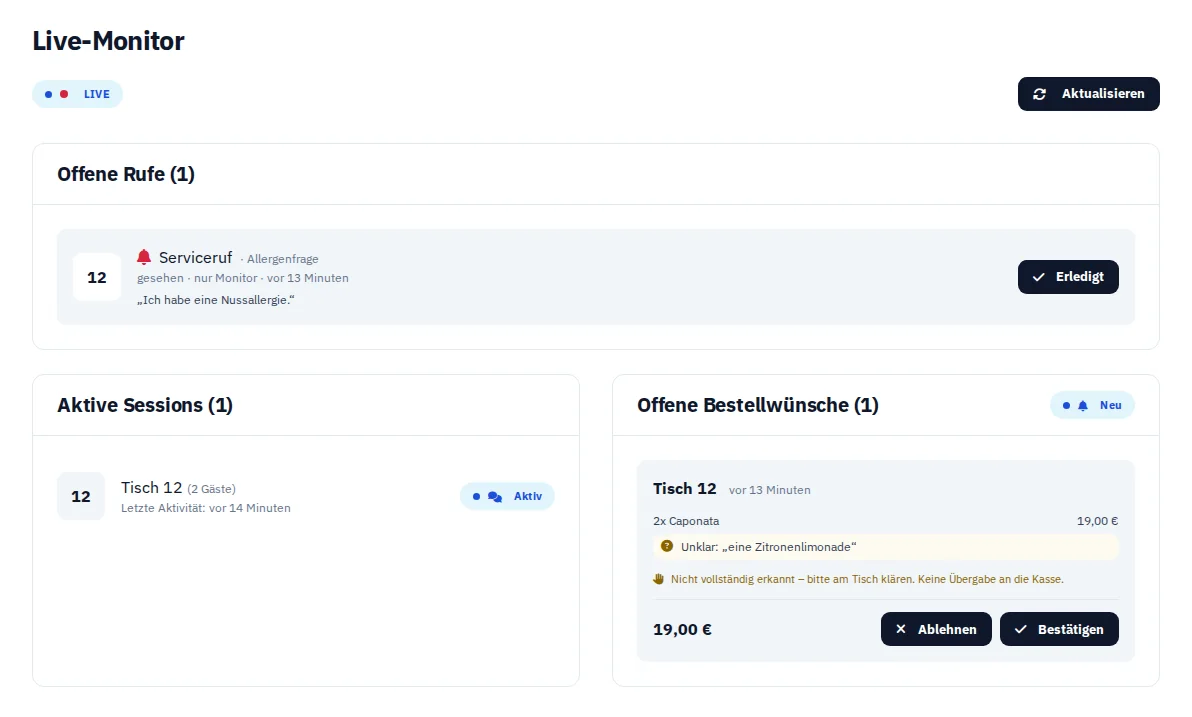1192x717 pixels.
Task: Open table number 12 tile in Offene Rufe
Action: (97, 278)
